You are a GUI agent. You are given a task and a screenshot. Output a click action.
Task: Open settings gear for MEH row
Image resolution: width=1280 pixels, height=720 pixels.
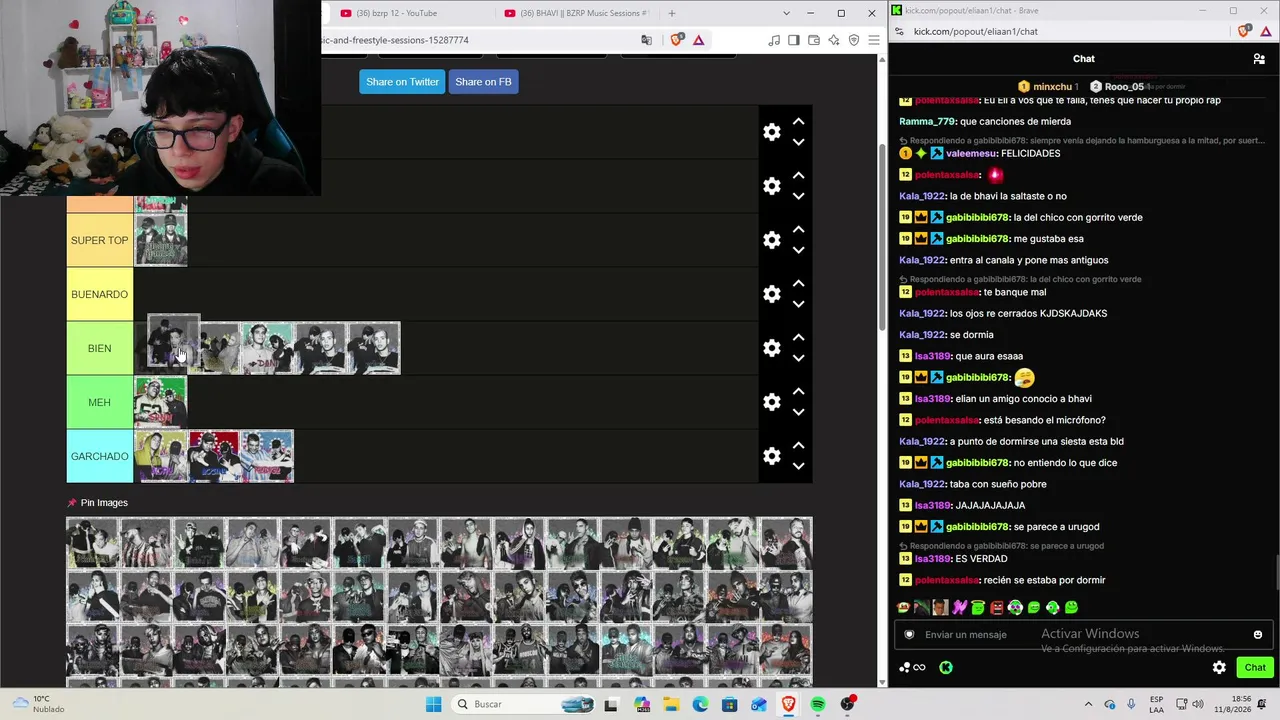(x=772, y=402)
